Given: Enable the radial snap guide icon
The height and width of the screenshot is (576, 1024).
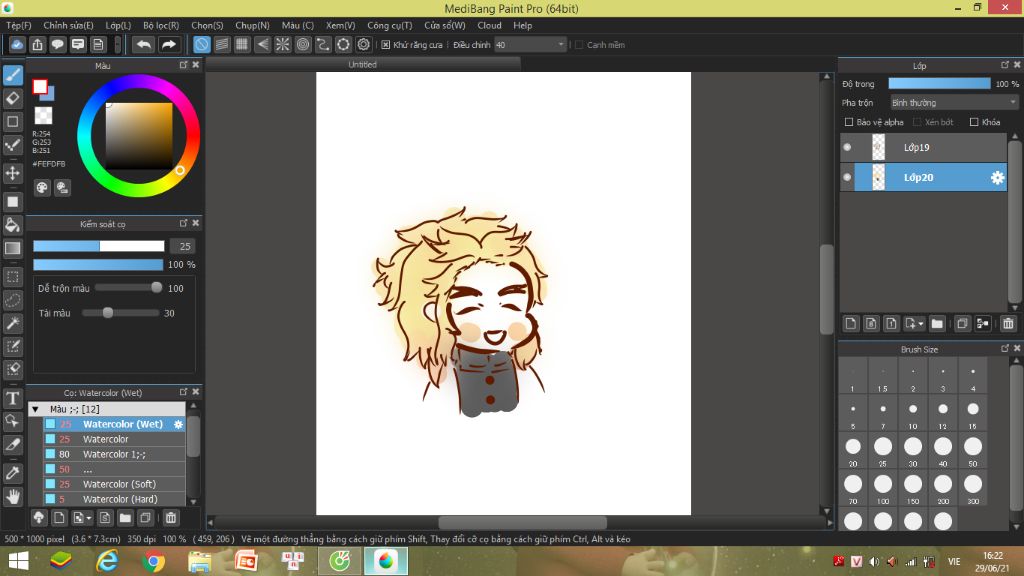Looking at the screenshot, I should point(282,44).
